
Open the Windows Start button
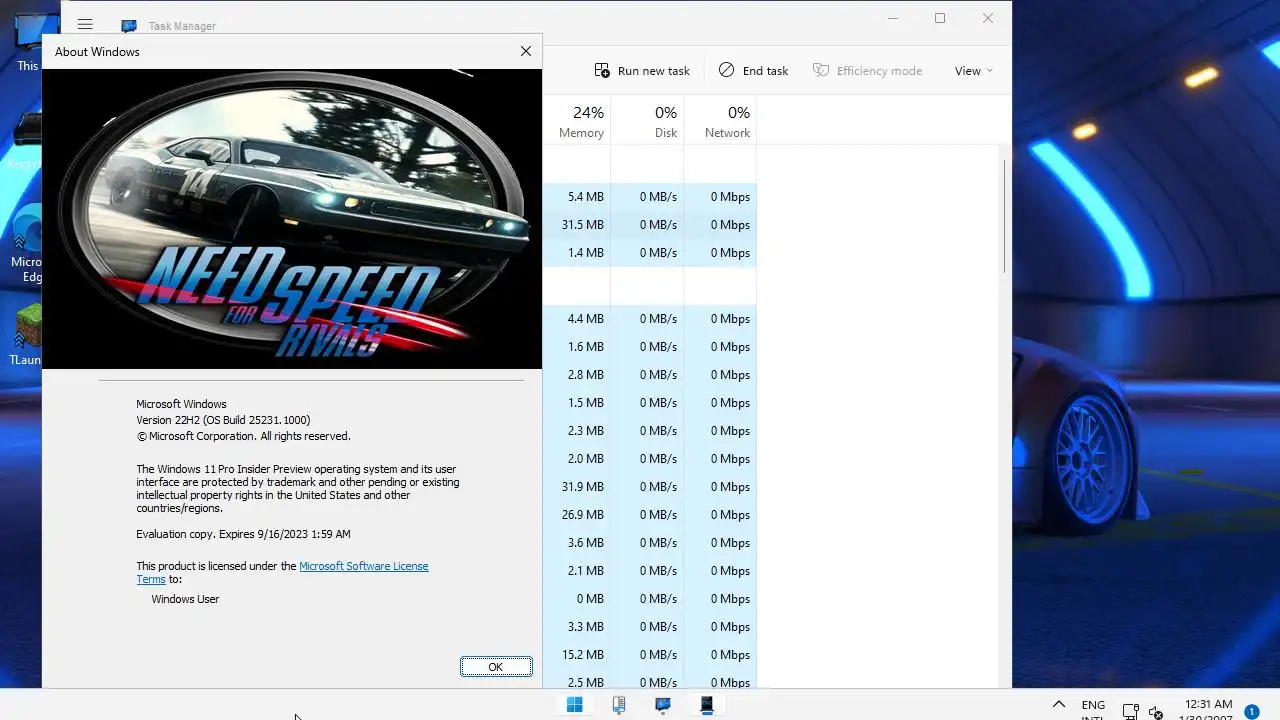click(x=574, y=704)
